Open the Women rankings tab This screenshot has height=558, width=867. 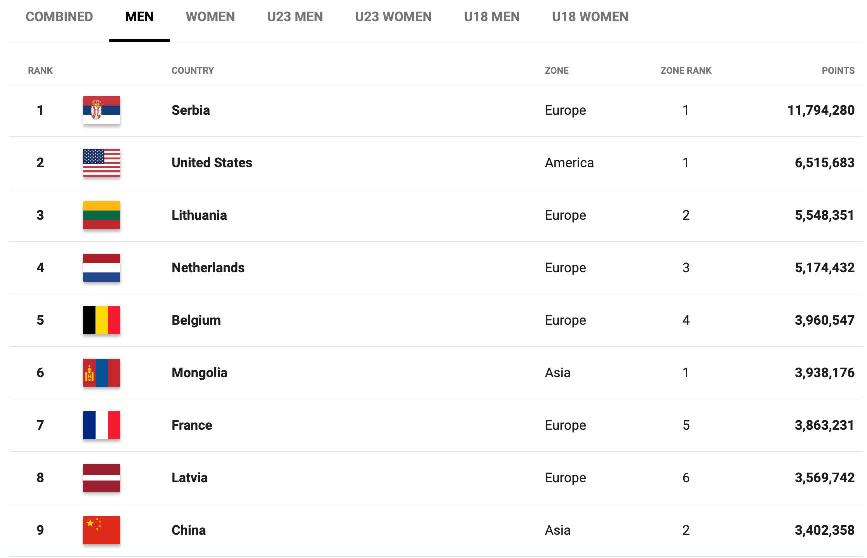click(210, 17)
